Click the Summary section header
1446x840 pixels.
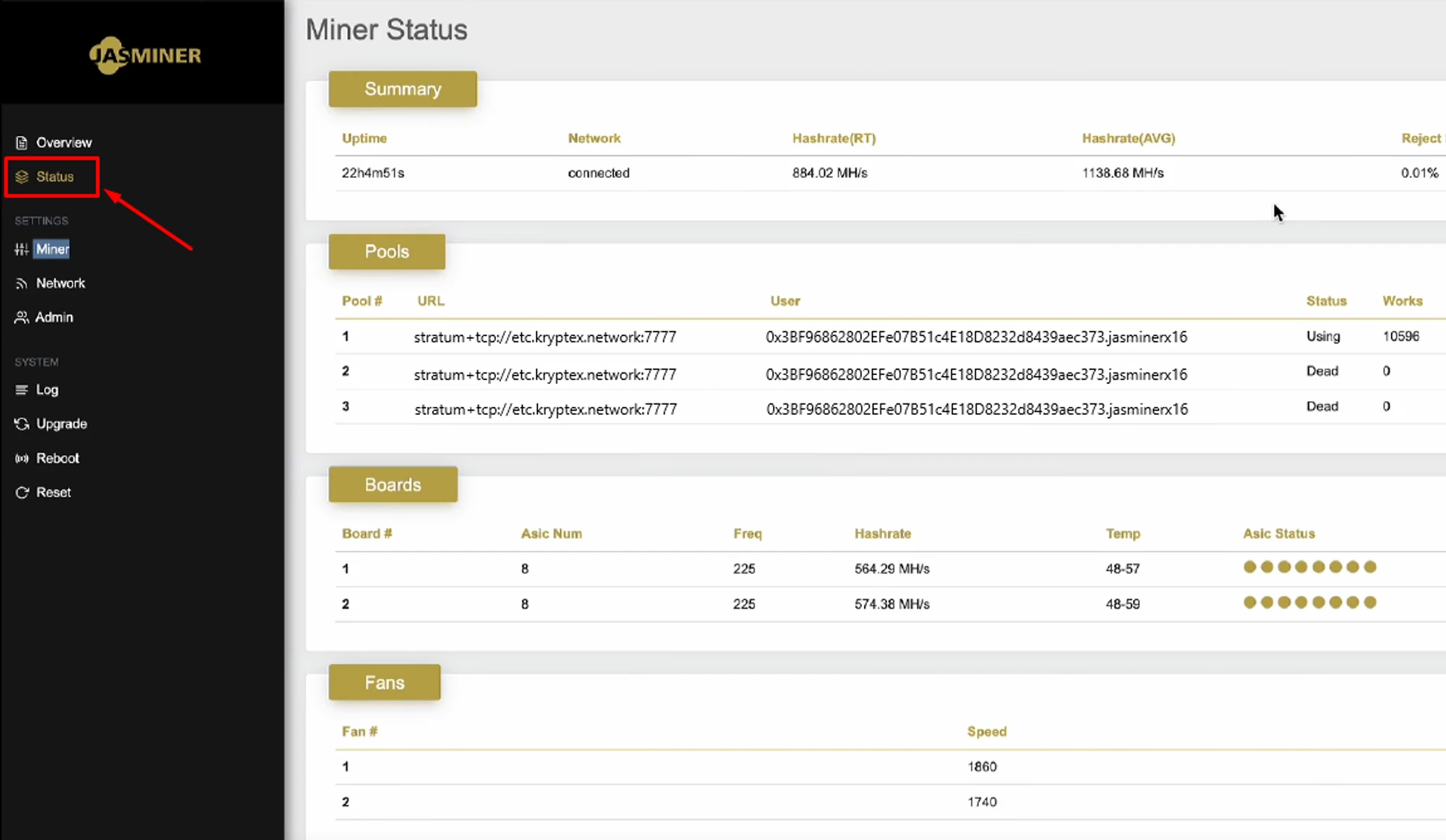pyautogui.click(x=403, y=89)
